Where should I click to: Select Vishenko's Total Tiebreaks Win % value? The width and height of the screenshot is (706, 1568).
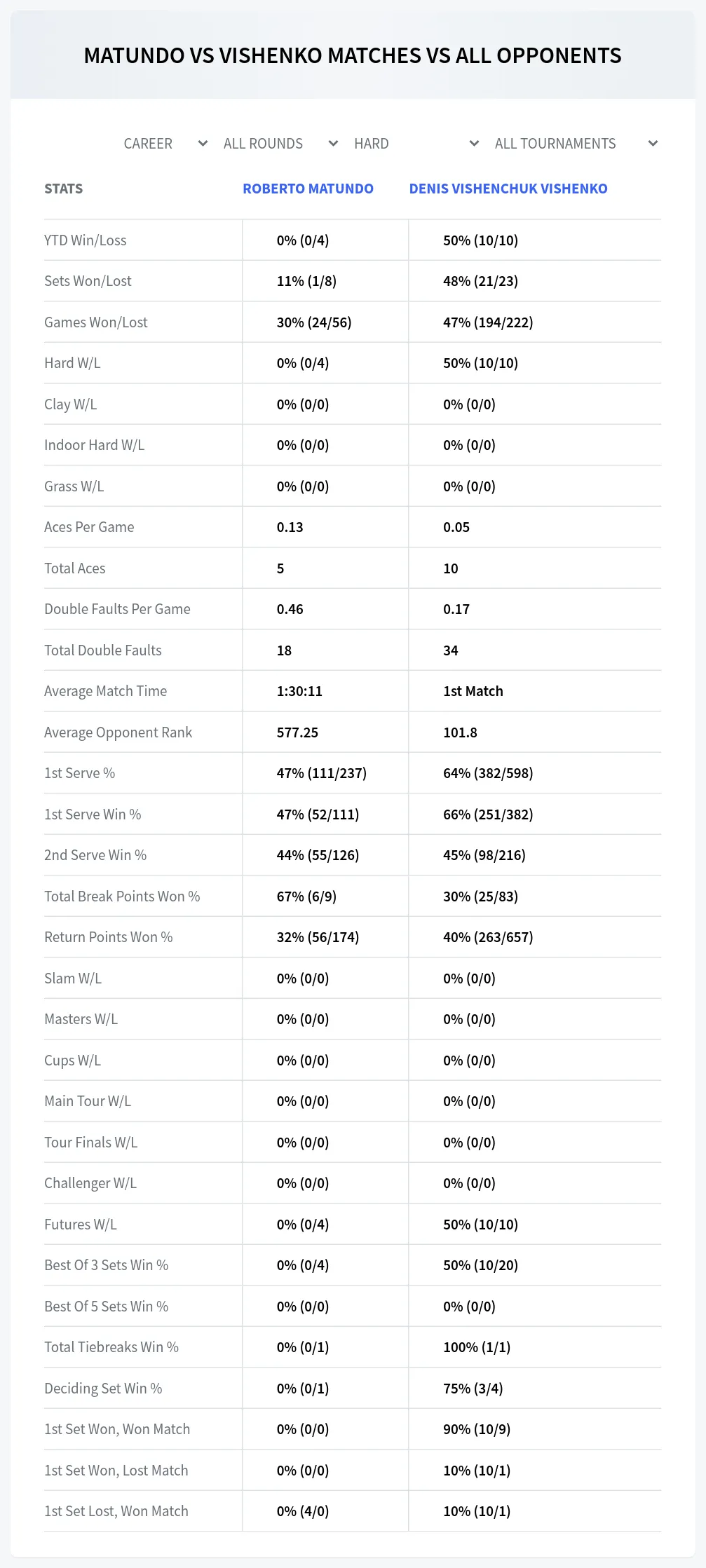(477, 1347)
